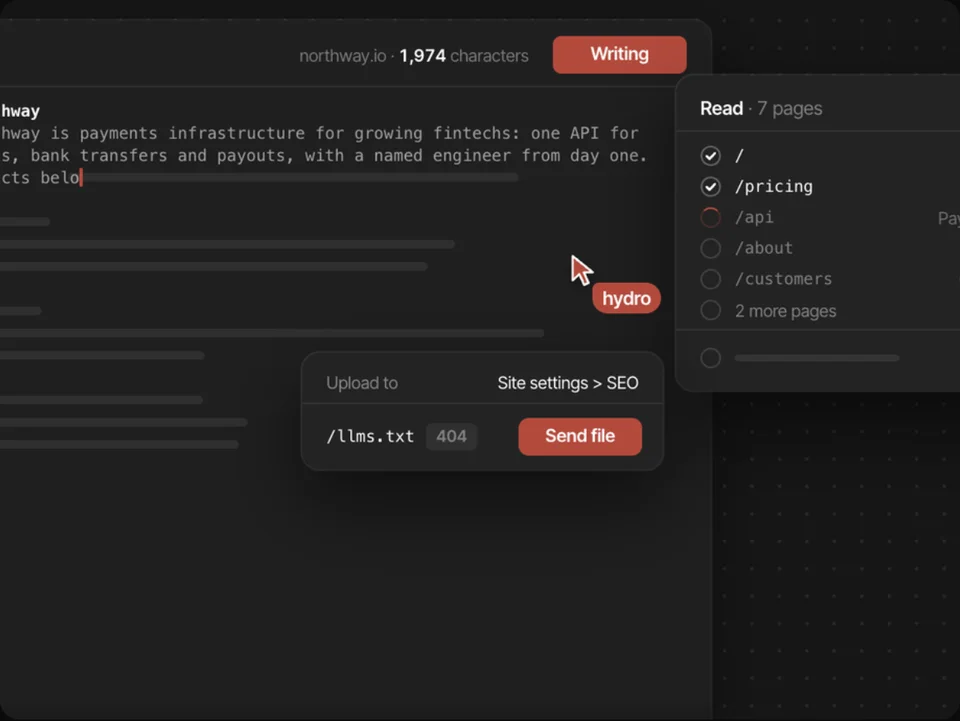Click the Read heading in pages panel
960x721 pixels.
[x=721, y=108]
